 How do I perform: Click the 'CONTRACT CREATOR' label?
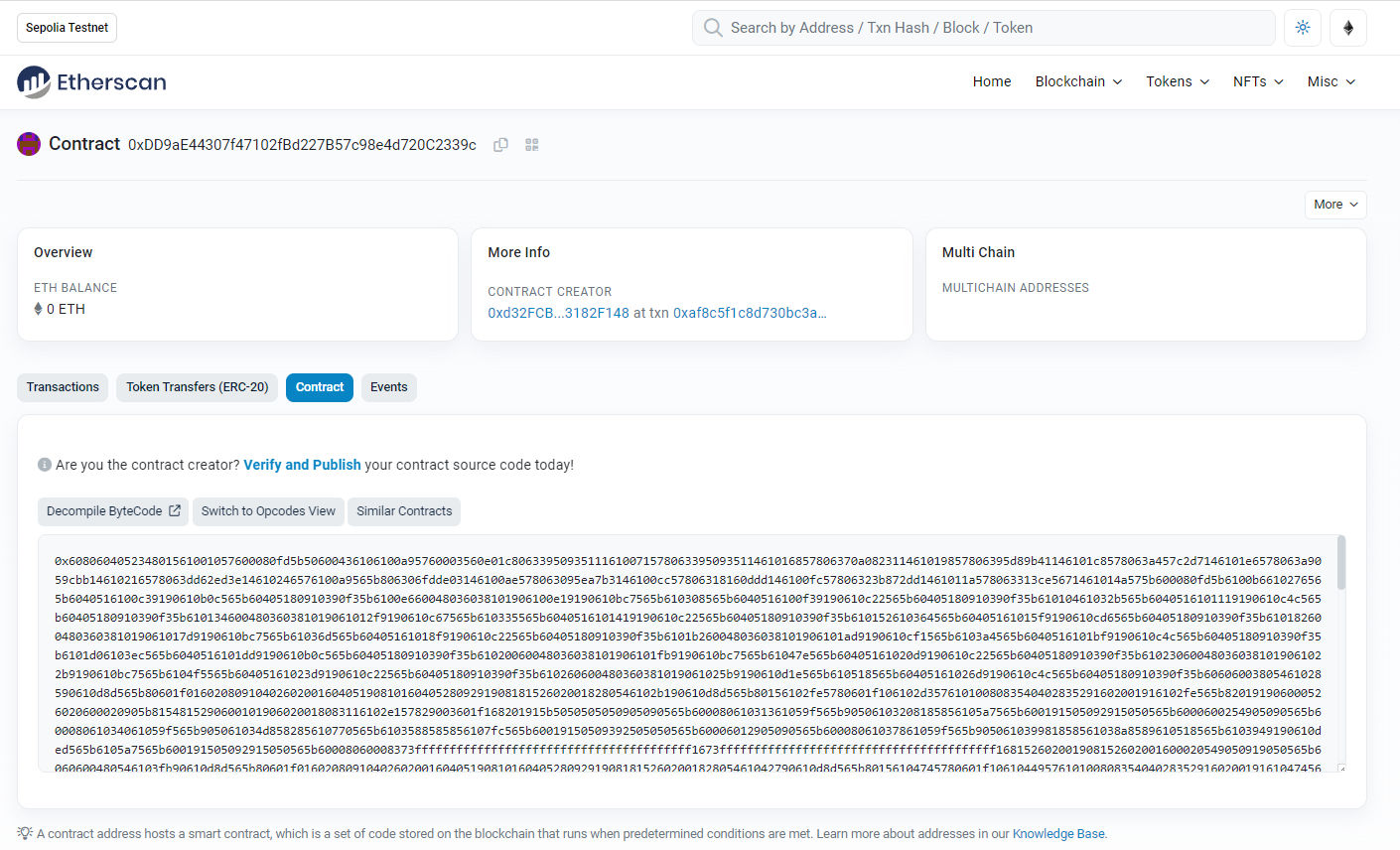[550, 292]
